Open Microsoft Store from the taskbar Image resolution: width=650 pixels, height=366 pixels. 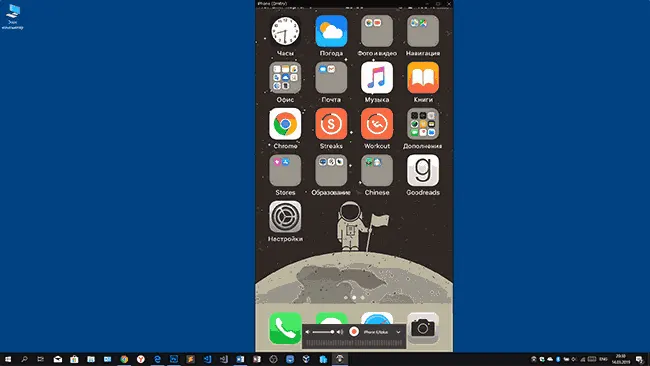pos(74,359)
